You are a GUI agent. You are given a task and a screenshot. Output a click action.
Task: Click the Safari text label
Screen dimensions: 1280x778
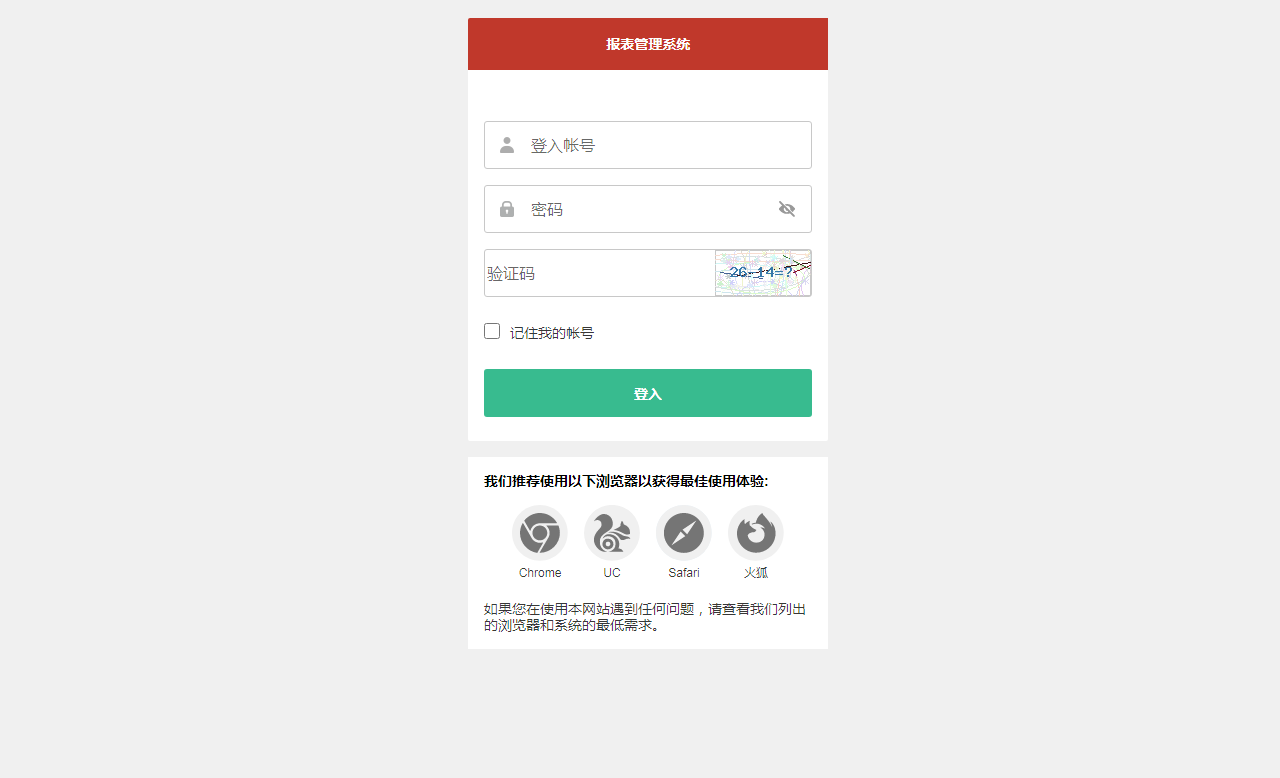click(684, 573)
